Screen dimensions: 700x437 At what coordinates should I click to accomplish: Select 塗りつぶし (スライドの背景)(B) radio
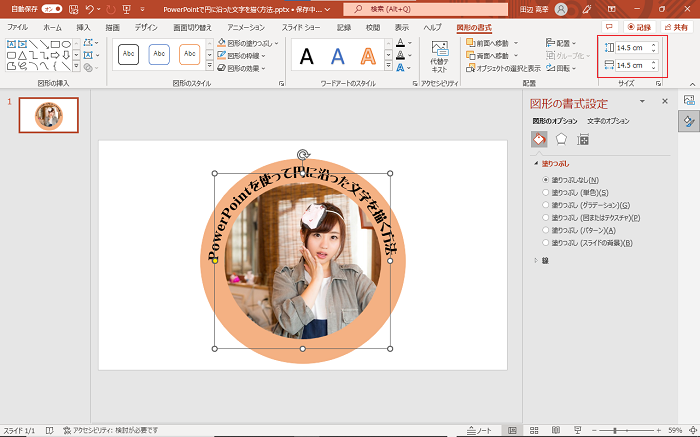(x=545, y=242)
